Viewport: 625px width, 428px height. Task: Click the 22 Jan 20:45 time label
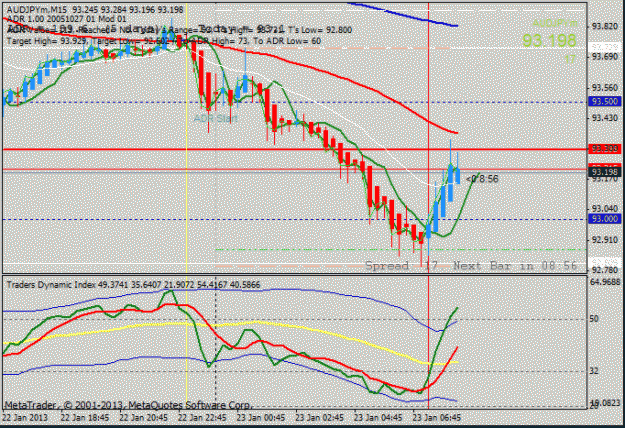tap(143, 418)
